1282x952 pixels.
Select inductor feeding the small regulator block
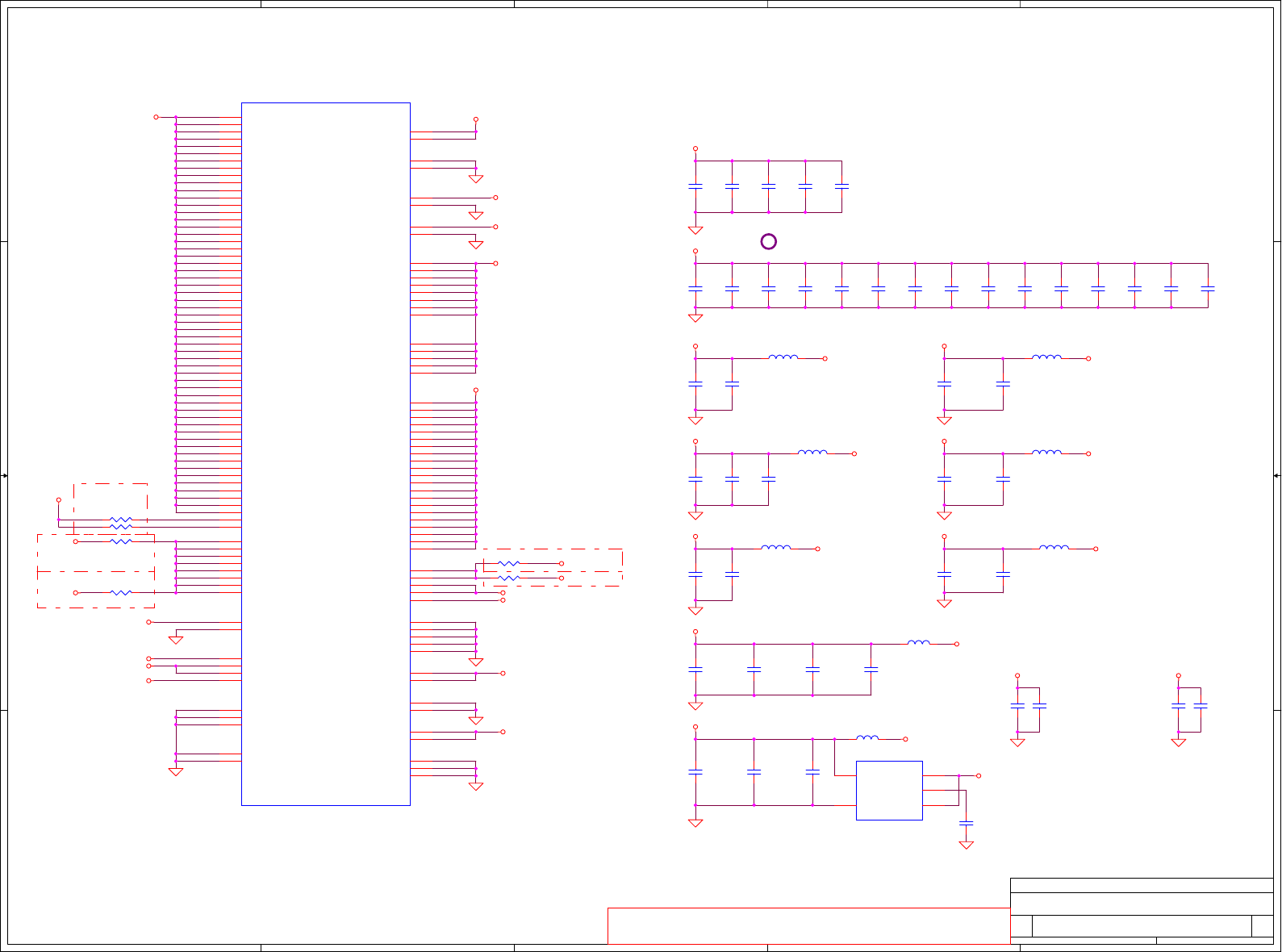(867, 737)
